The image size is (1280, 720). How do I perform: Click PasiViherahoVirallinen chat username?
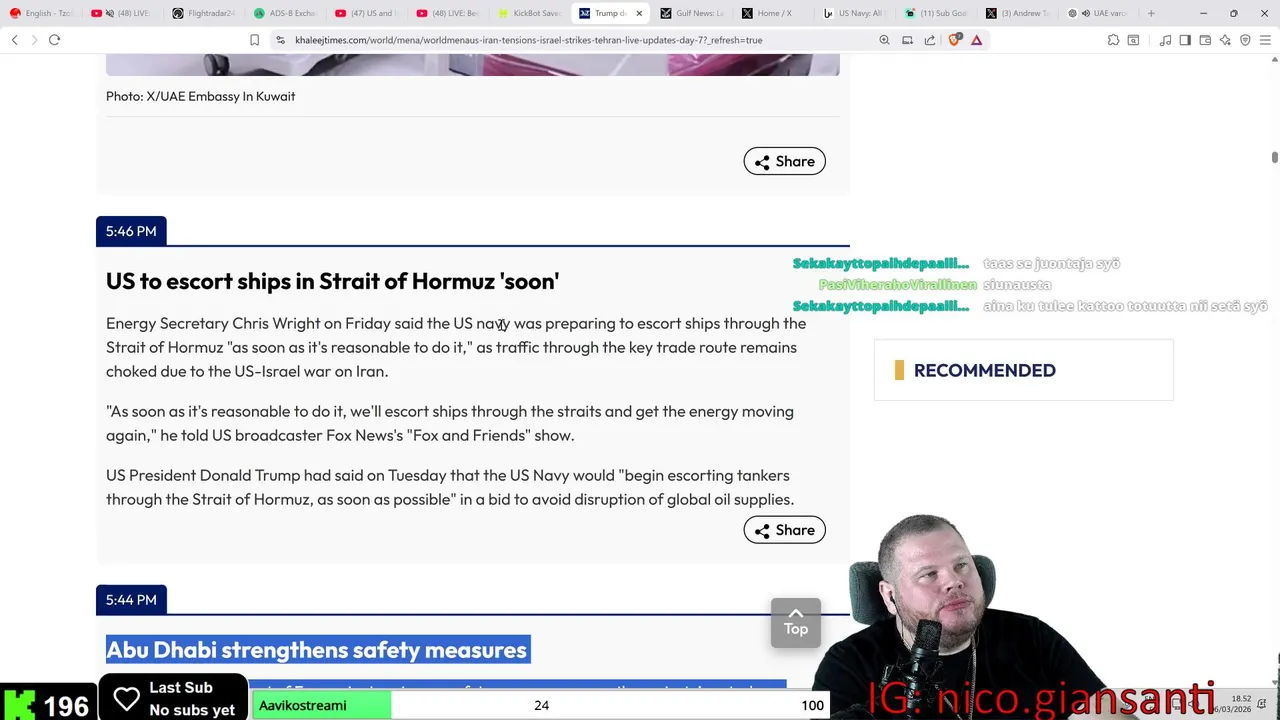[897, 285]
